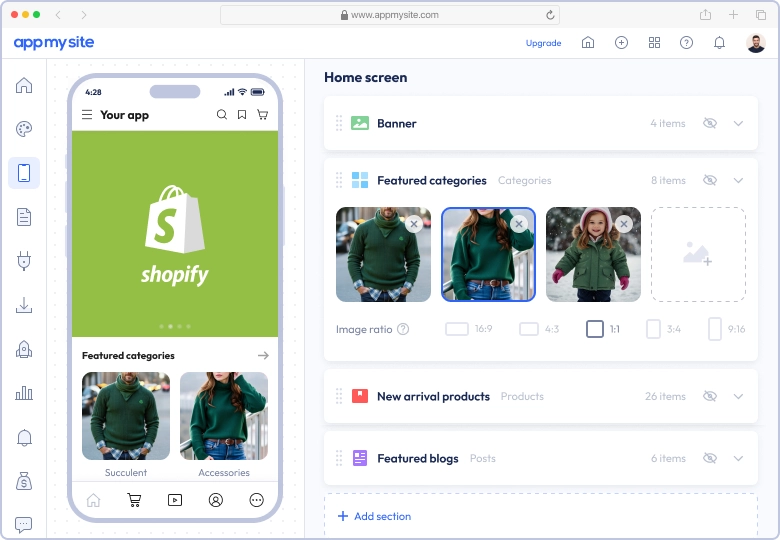Tap the more dots tab in phone bottom bar
The image size is (780, 540).
pos(257,500)
